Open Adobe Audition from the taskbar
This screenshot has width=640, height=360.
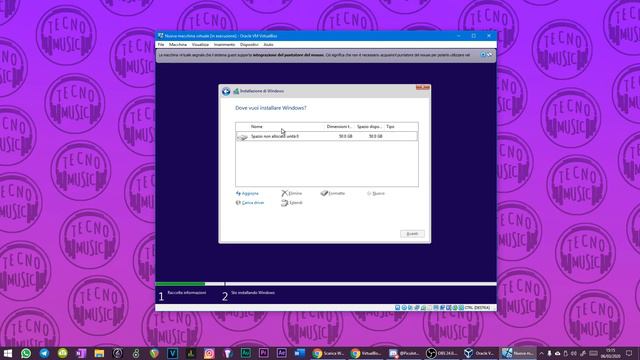pos(246,353)
